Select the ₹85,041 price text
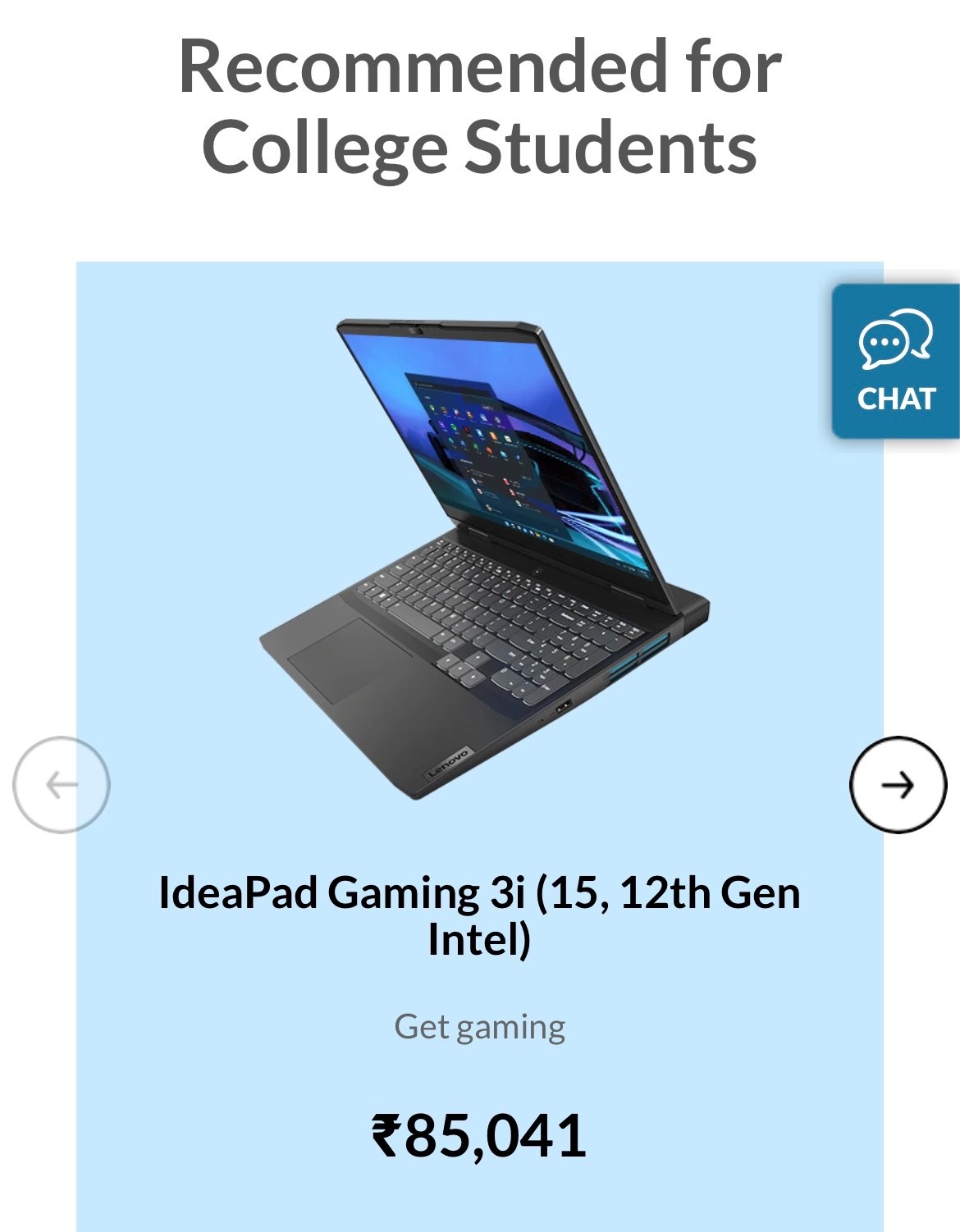This screenshot has width=960, height=1232. [479, 1135]
